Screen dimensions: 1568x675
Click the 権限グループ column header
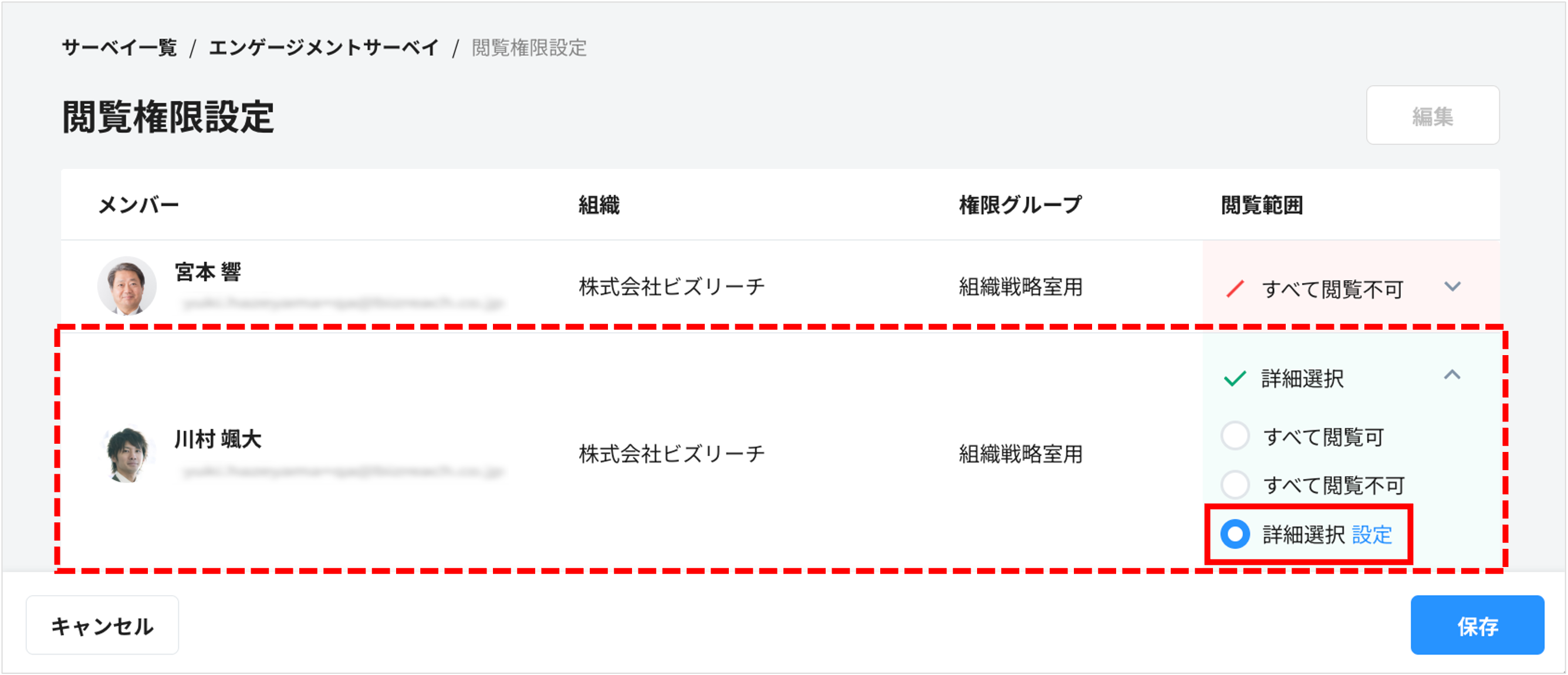click(1019, 205)
